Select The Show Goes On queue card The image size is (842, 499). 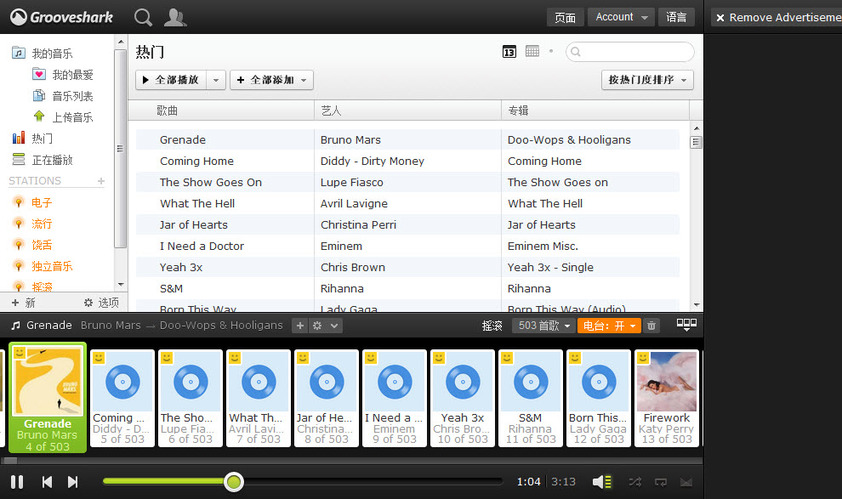[190, 398]
